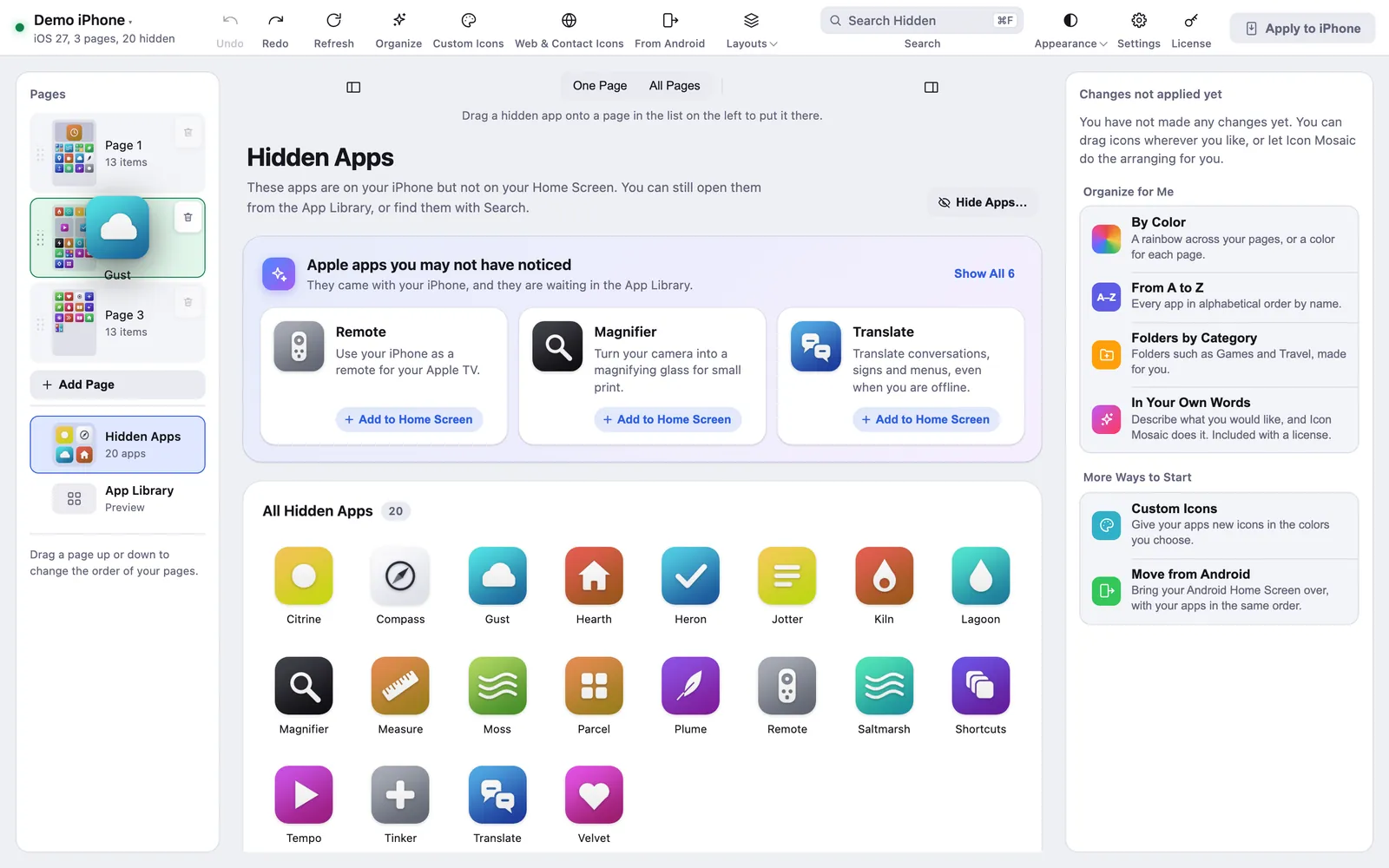Click the Show All 6 link
1389x868 pixels.
click(x=984, y=273)
